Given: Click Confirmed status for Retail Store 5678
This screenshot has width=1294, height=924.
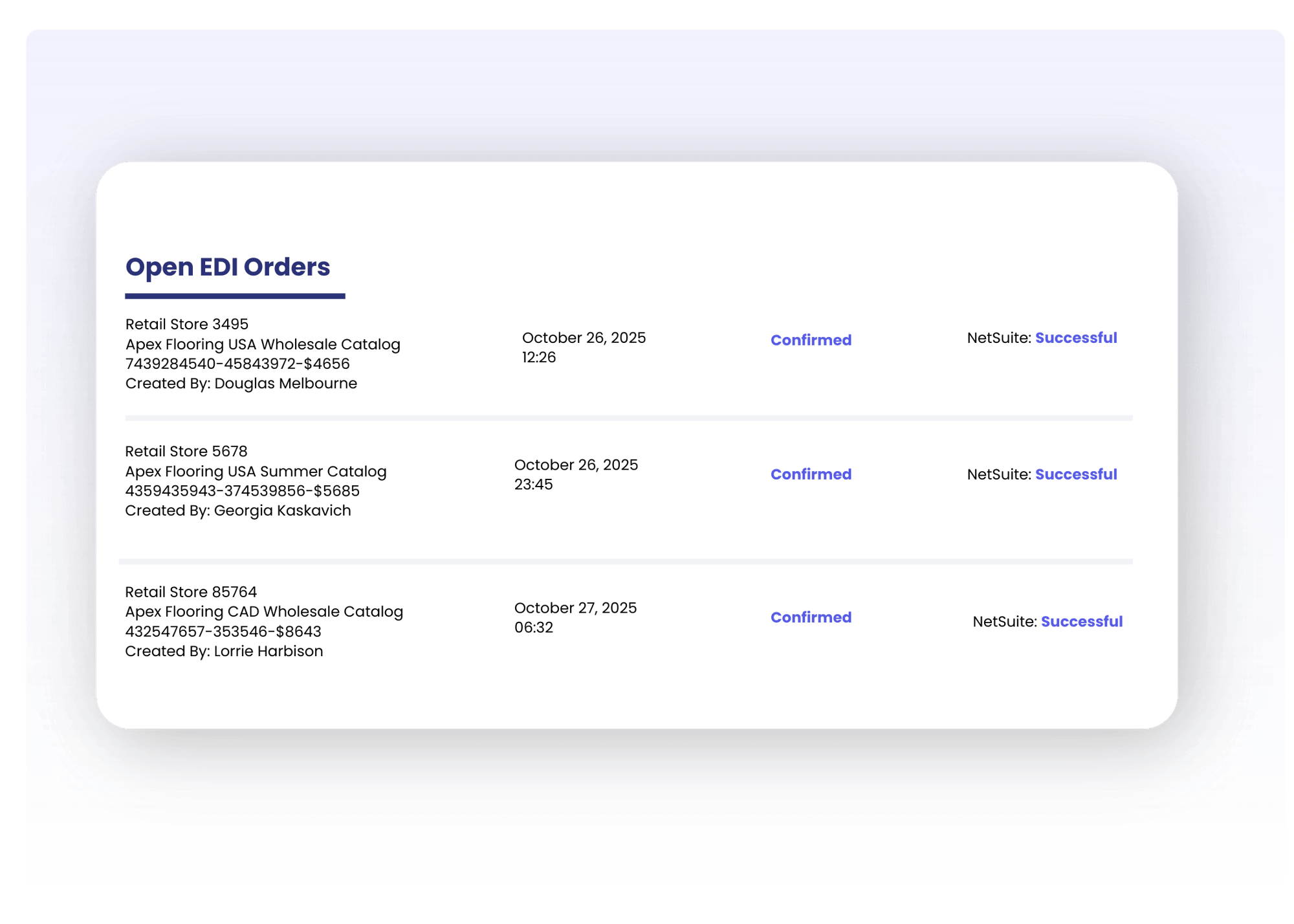Looking at the screenshot, I should 811,474.
